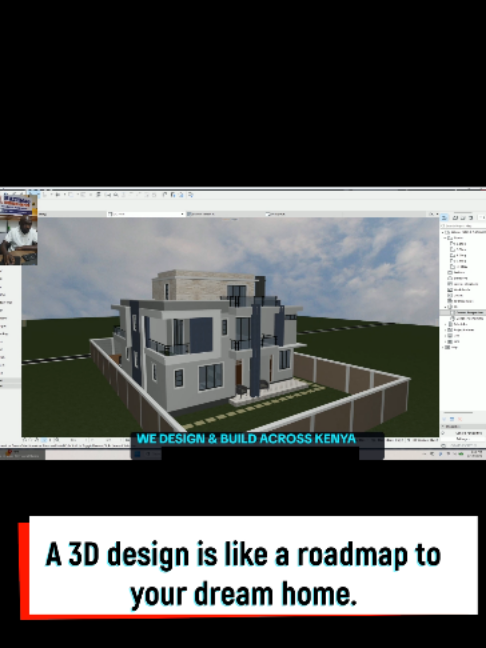
Task: Click the rightmost icon in top toolbar
Action: pos(191,195)
